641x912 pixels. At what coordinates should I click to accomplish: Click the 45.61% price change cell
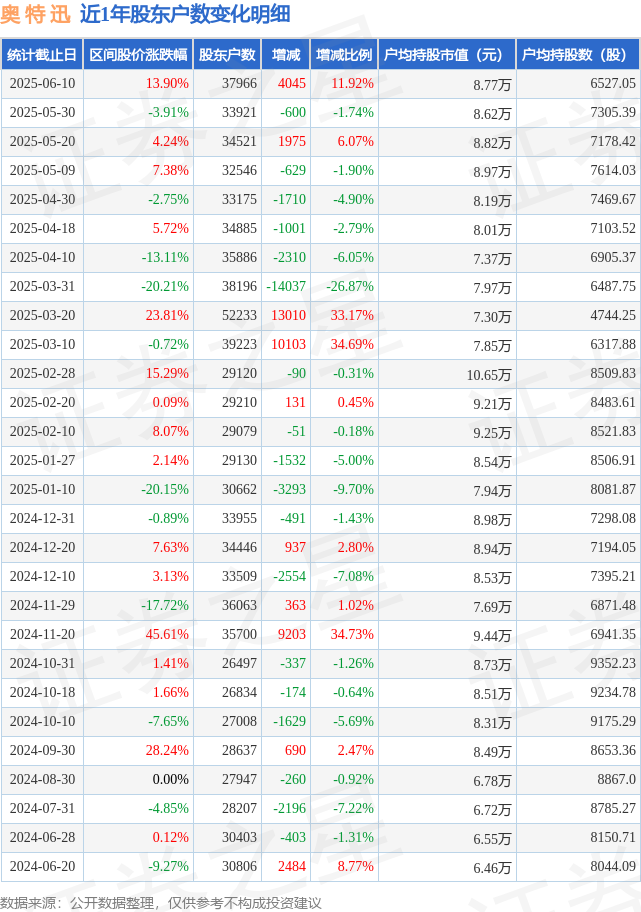[x=167, y=634]
